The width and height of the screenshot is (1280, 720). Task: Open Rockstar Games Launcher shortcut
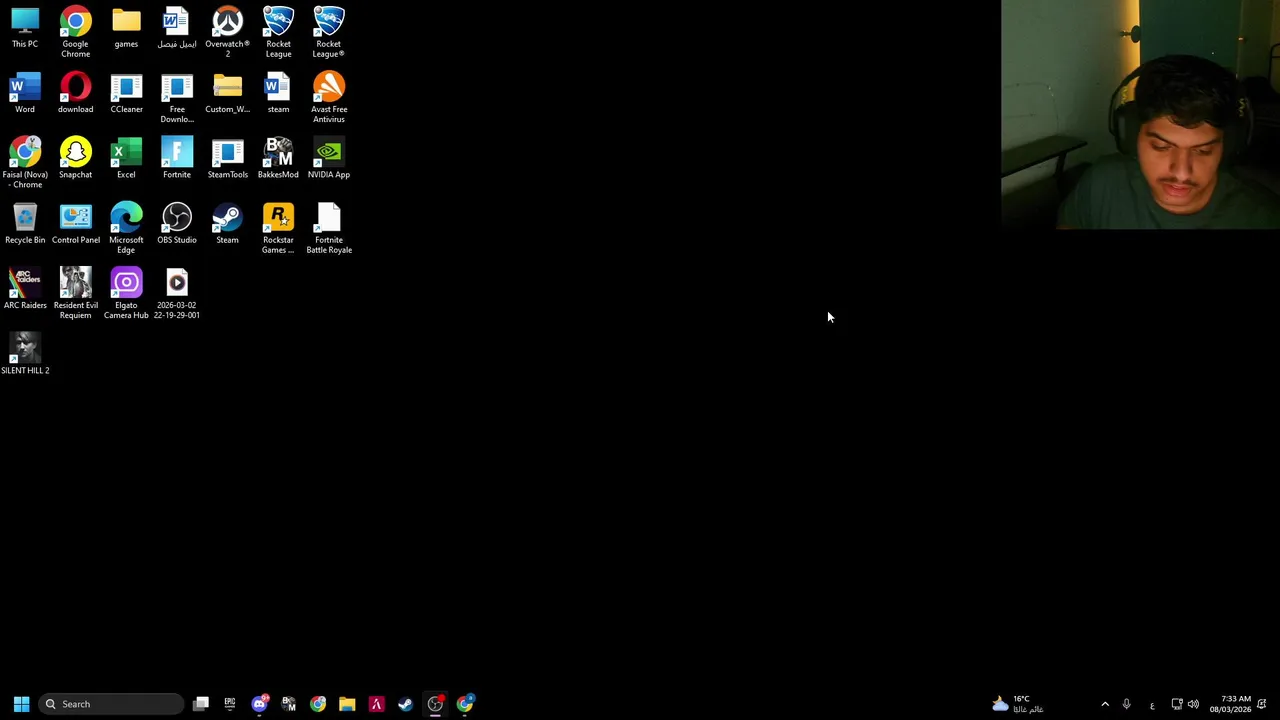click(x=278, y=228)
